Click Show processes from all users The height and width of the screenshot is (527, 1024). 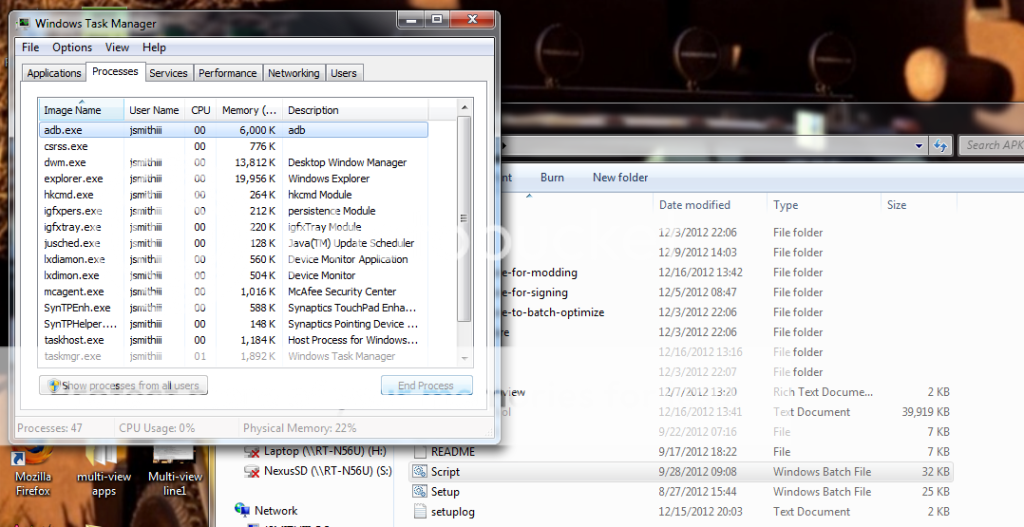click(x=123, y=385)
